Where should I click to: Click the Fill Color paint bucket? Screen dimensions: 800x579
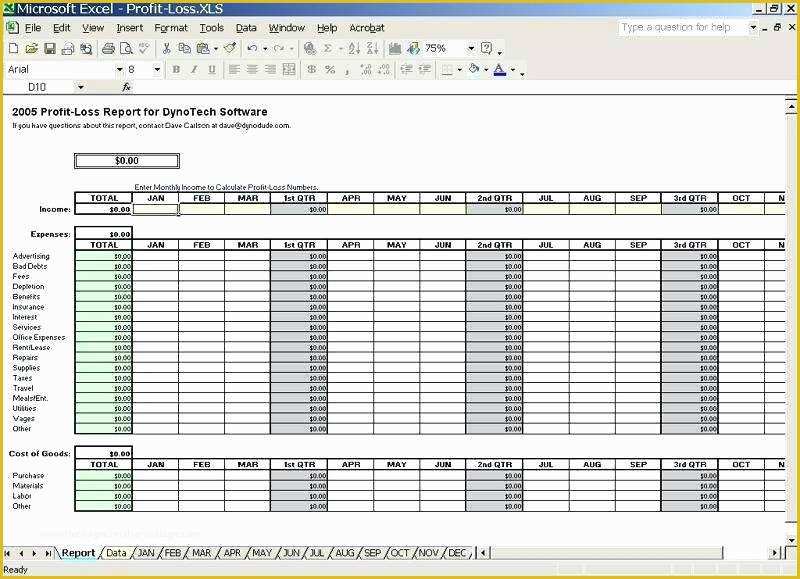474,69
